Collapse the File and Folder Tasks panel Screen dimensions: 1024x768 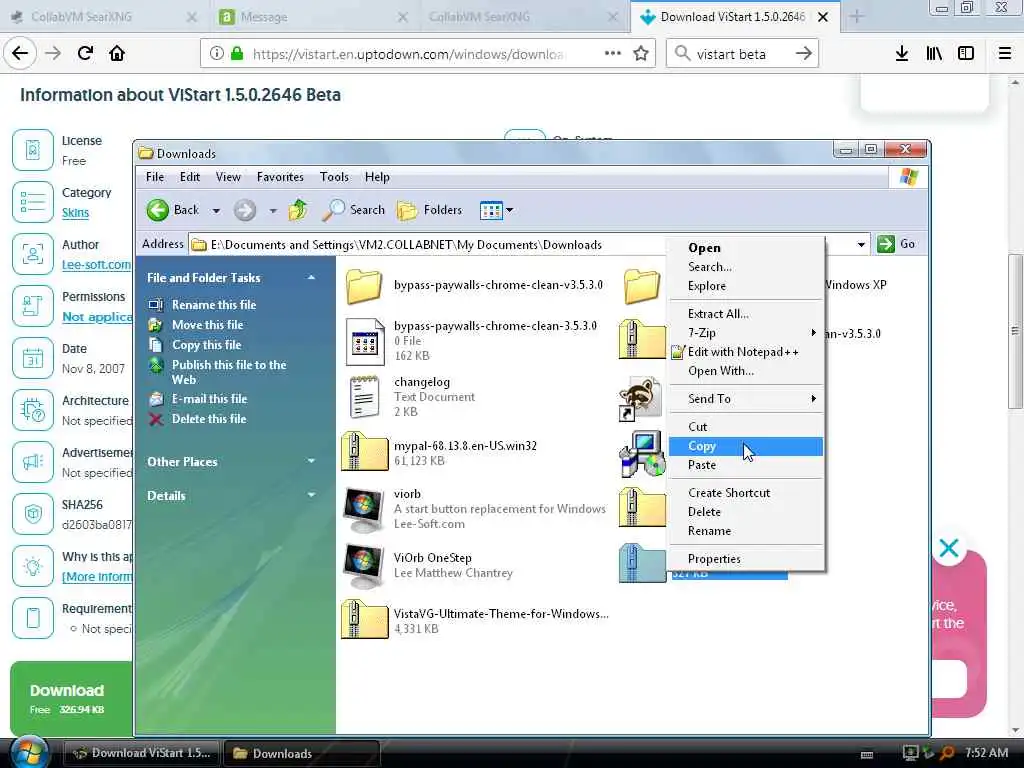312,278
